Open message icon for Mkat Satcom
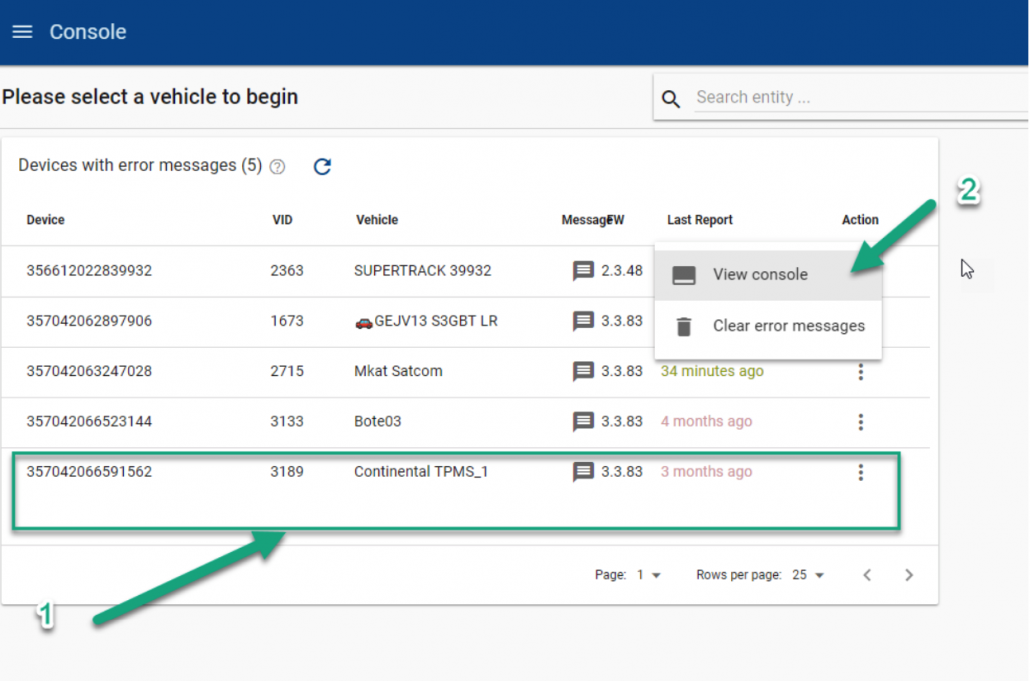The height and width of the screenshot is (681, 1030). [x=583, y=372]
